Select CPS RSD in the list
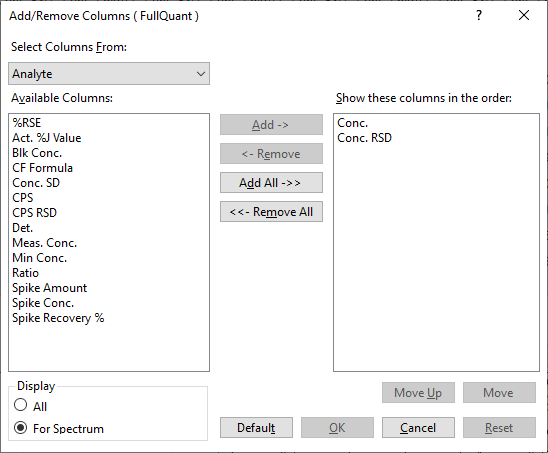The height and width of the screenshot is (453, 548). [34, 213]
